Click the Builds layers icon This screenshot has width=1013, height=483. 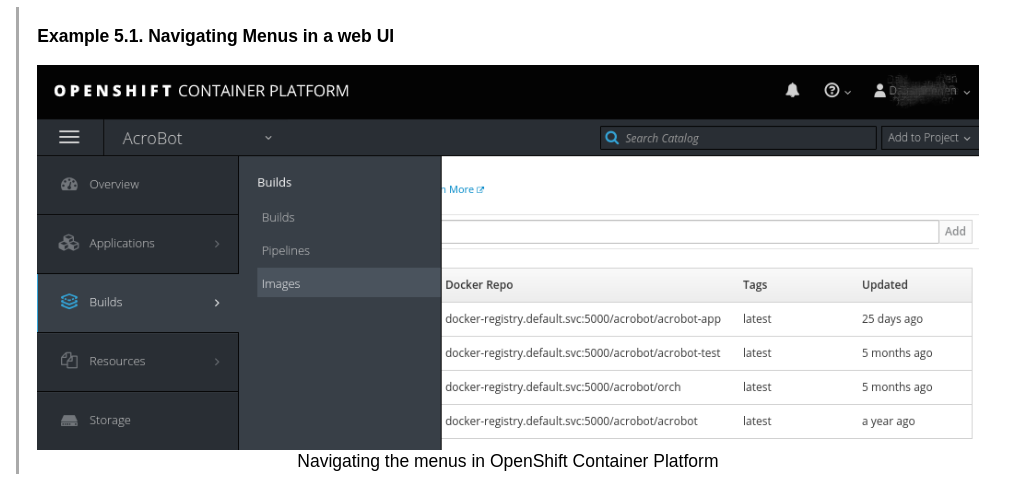click(x=69, y=302)
